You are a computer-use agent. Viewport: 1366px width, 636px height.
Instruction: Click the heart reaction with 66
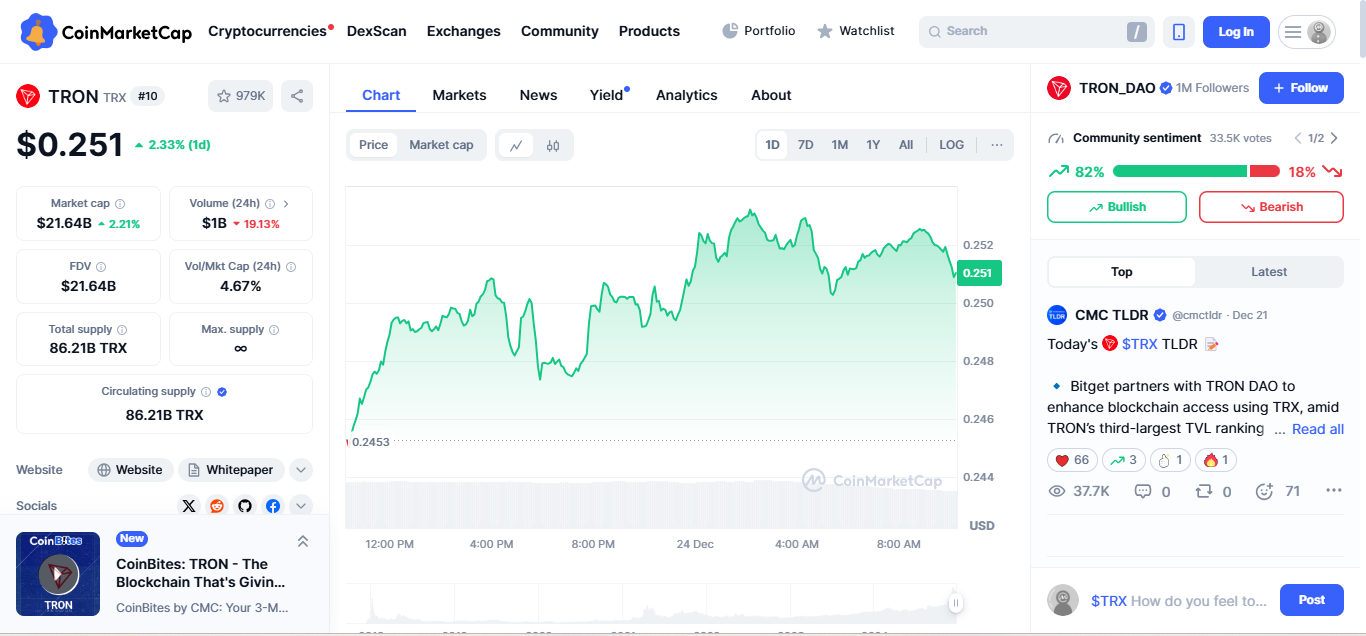click(x=1072, y=460)
